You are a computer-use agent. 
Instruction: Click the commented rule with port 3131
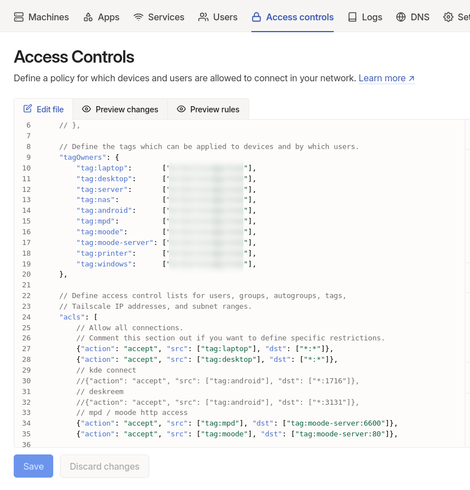217,402
